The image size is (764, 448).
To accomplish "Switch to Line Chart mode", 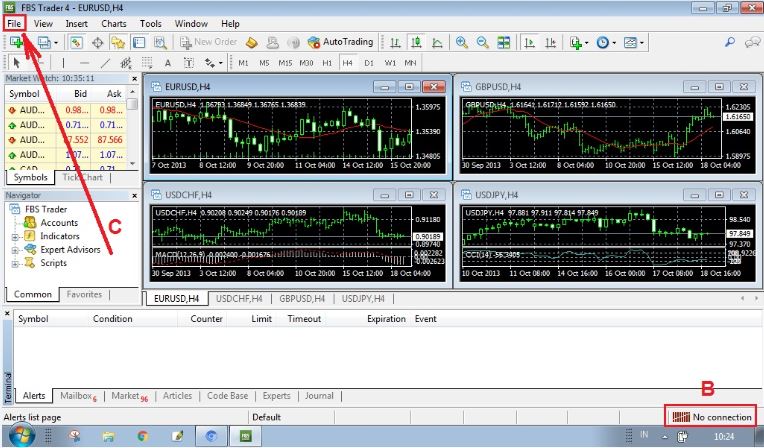I will click(x=437, y=42).
